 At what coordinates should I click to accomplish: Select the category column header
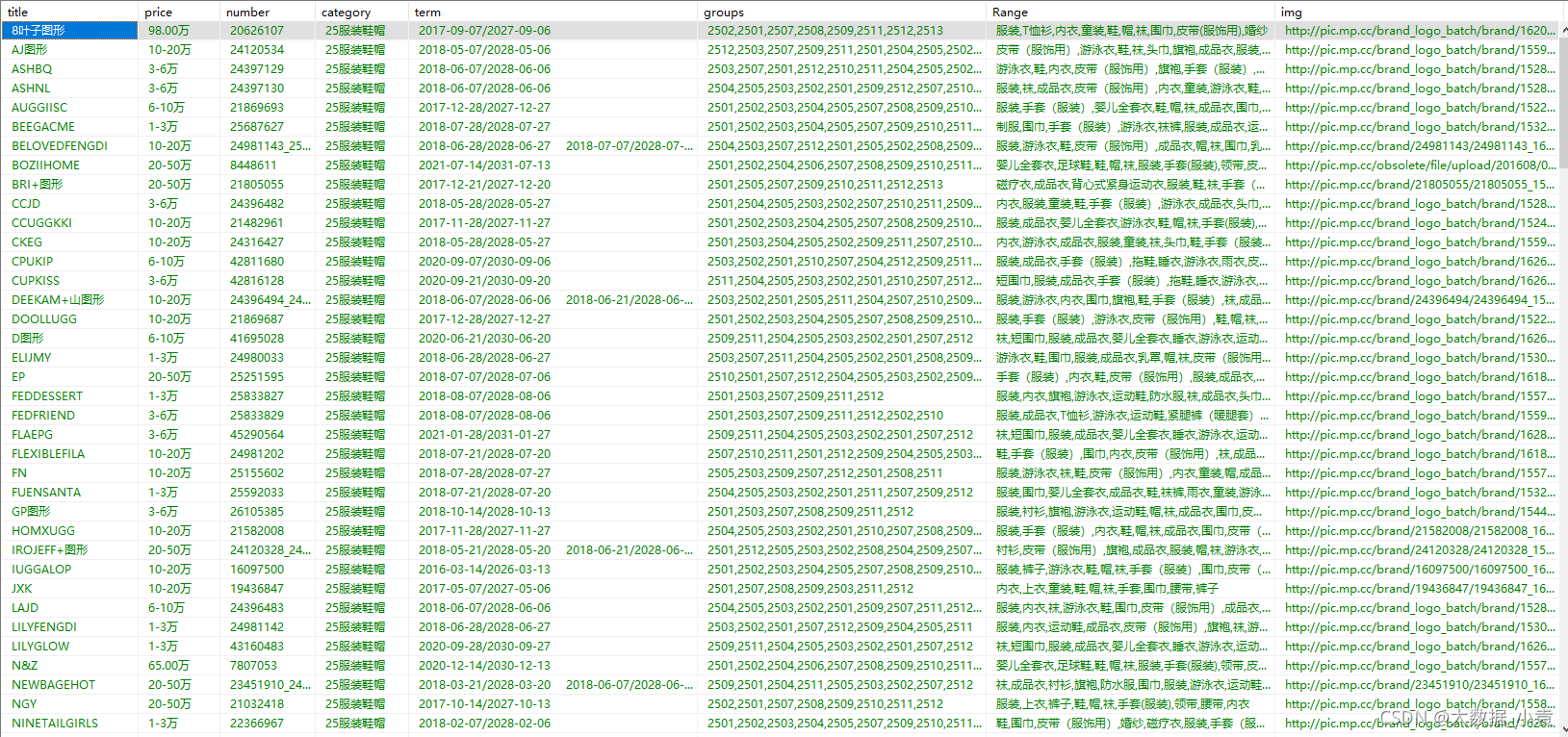click(362, 12)
